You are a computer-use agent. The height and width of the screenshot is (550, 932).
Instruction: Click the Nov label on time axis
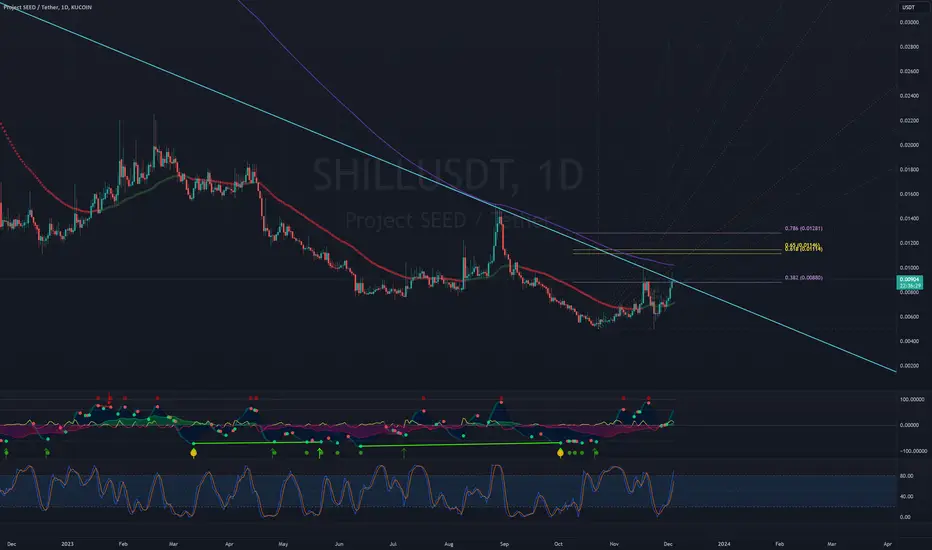[614, 544]
